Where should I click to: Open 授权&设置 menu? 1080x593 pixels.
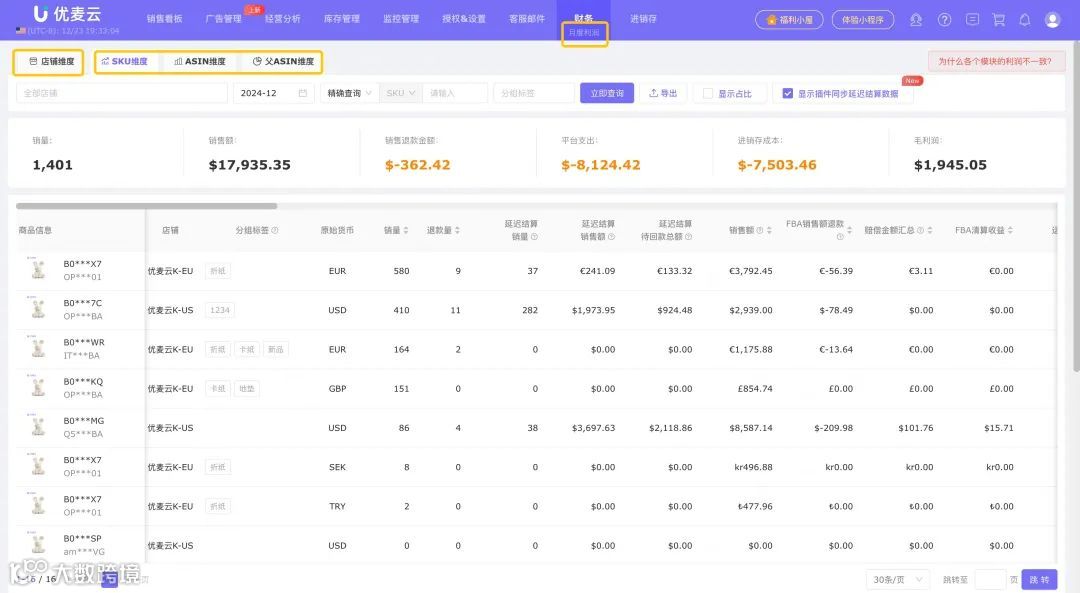coord(464,19)
